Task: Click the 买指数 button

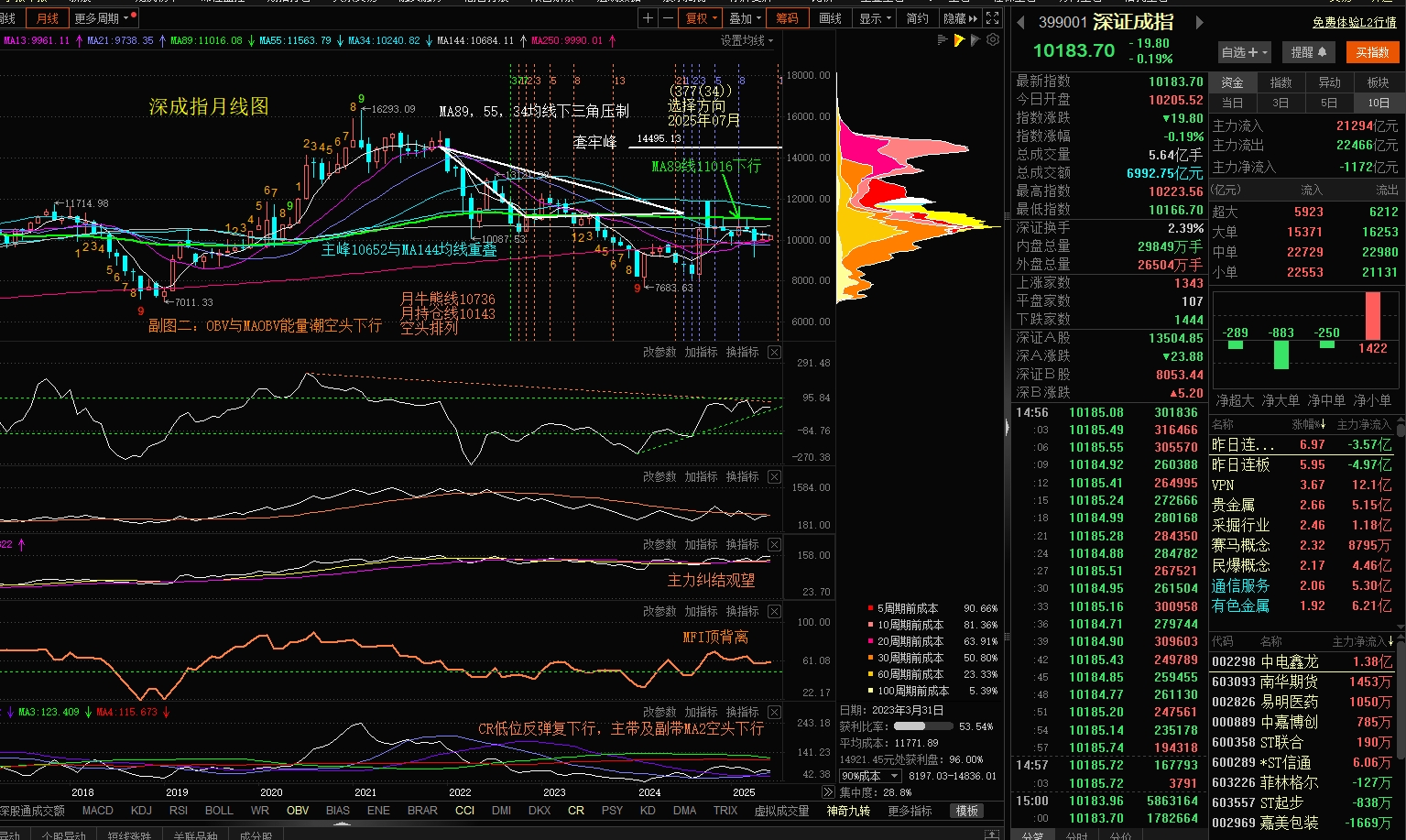Action: 1372,53
